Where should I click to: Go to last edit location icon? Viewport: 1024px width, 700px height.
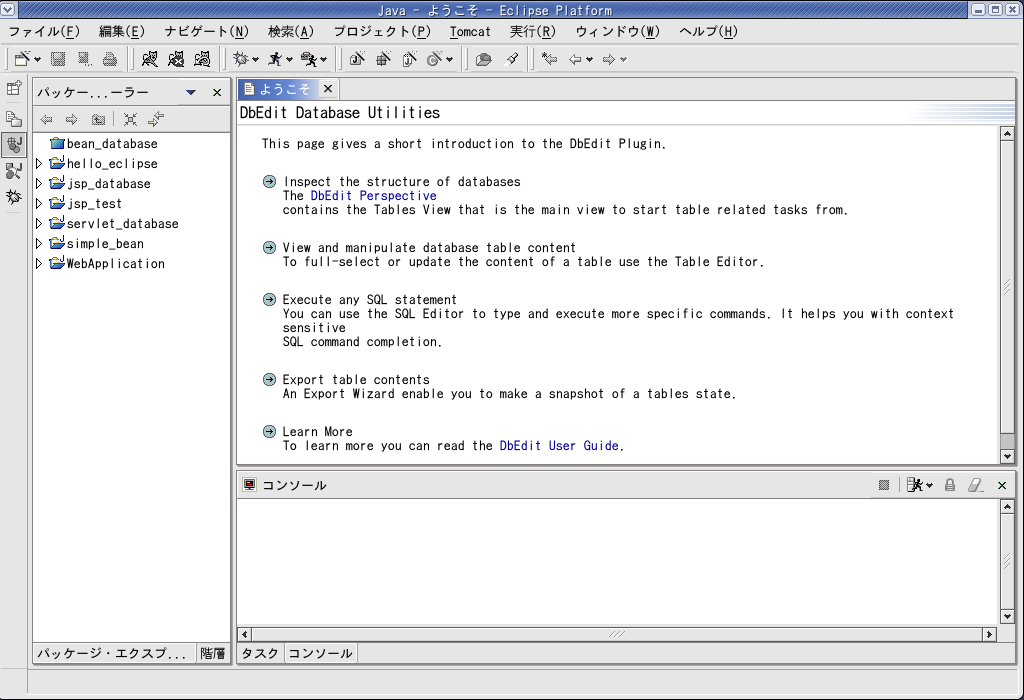click(549, 59)
